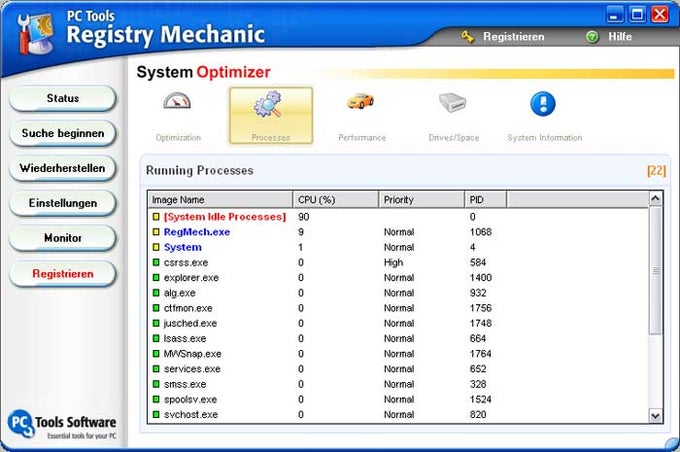The width and height of the screenshot is (680, 452).
Task: Select the explorer.exe process name
Action: [191, 278]
